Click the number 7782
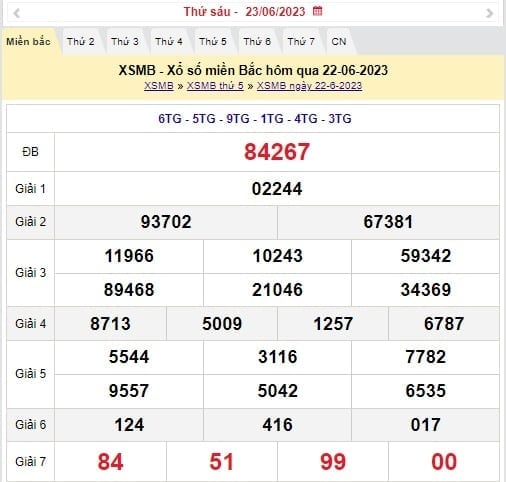This screenshot has width=506, height=482. [x=426, y=357]
